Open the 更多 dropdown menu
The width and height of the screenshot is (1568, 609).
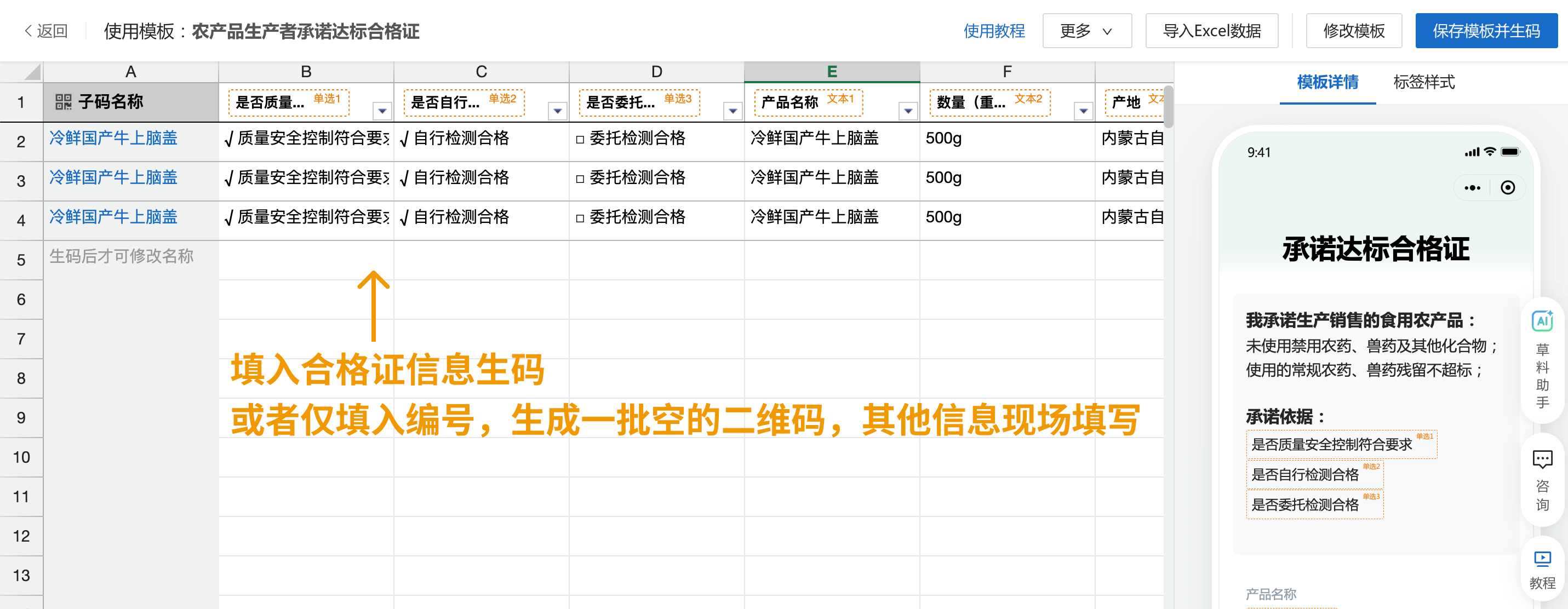[1085, 31]
